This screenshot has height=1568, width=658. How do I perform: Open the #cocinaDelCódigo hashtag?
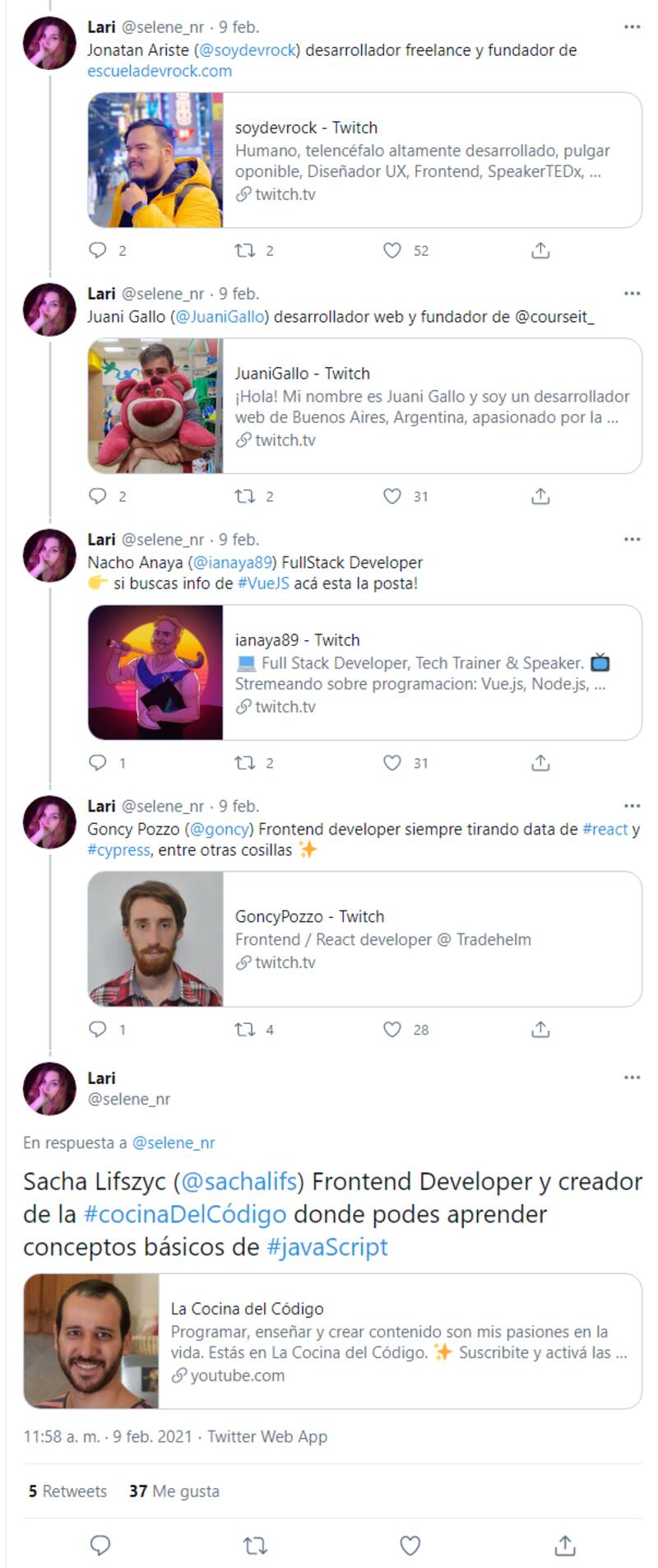pos(185,1214)
